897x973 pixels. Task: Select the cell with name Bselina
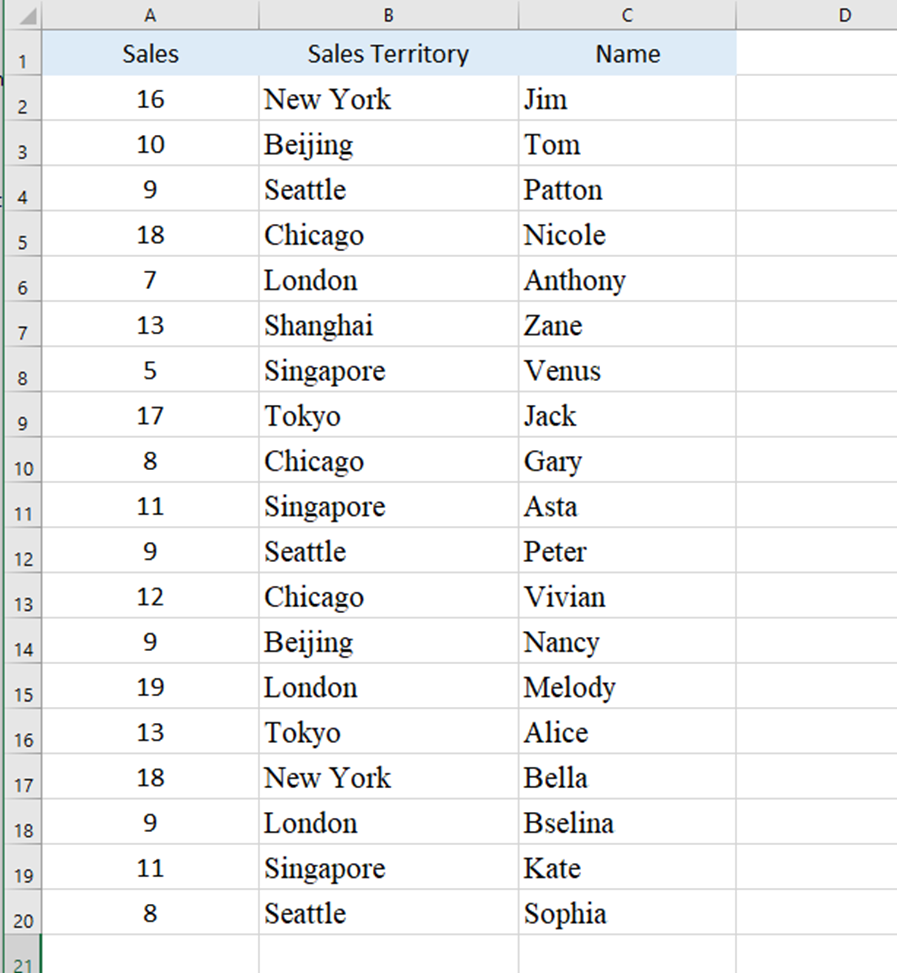pyautogui.click(x=627, y=822)
